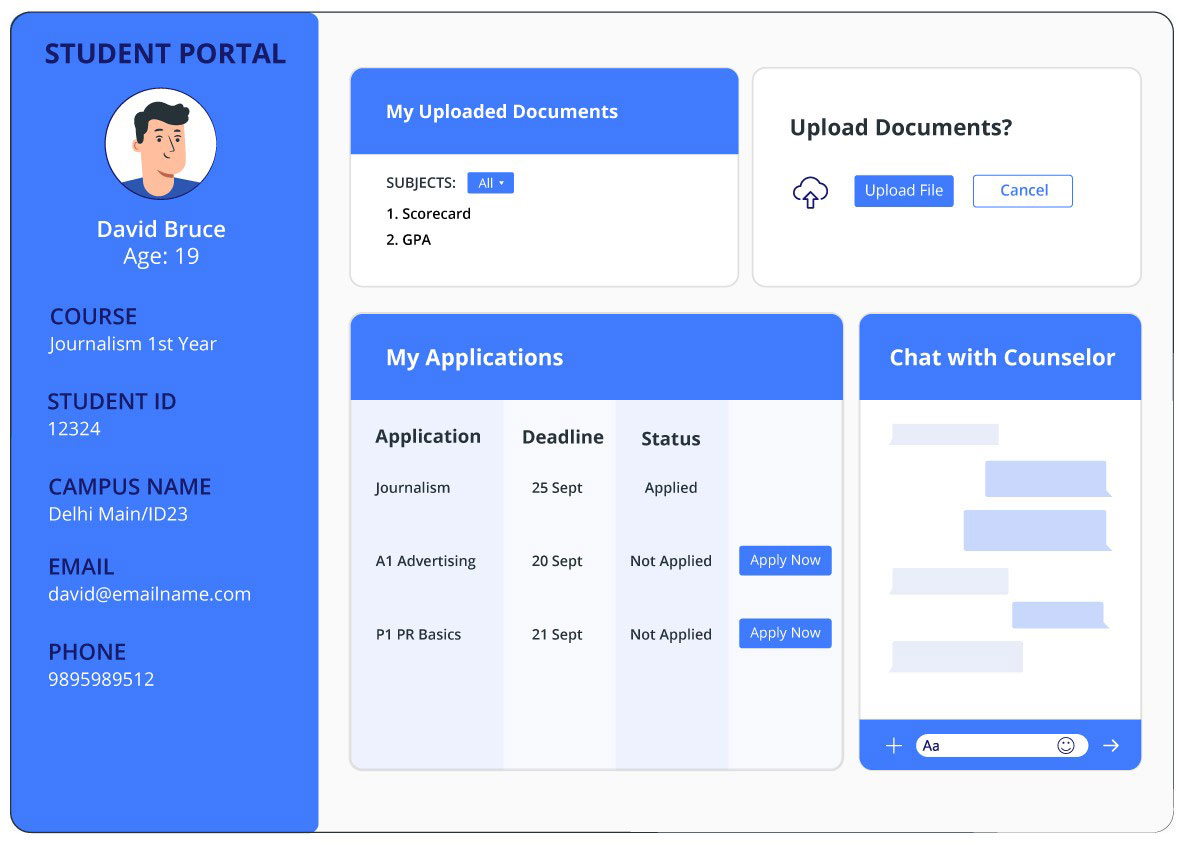This screenshot has width=1182, height=844.
Task: Click Not Applied status for P1 PR Basics
Action: [x=671, y=635]
